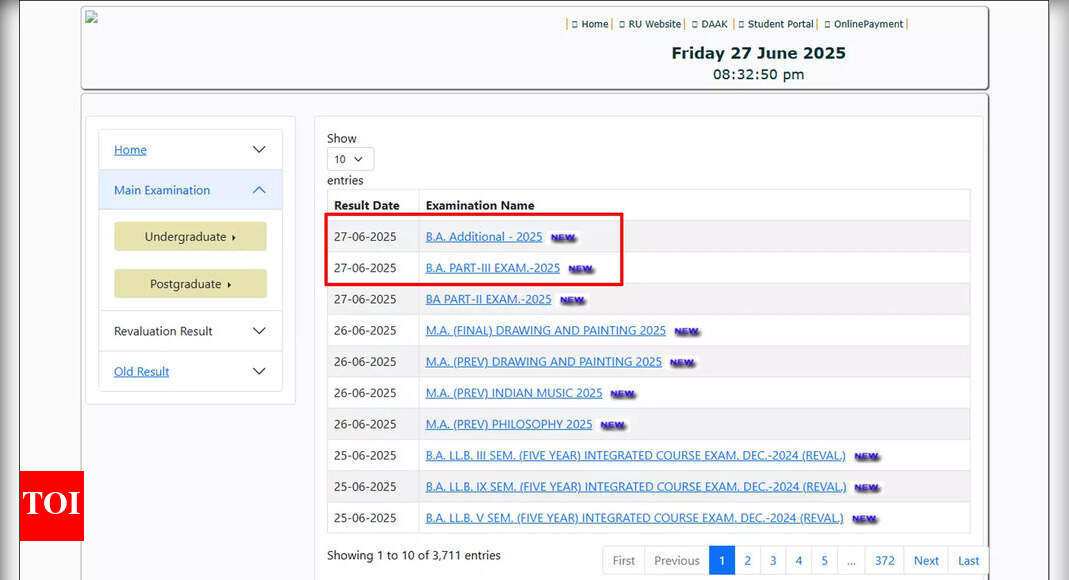Collapse the Main Examination section
1069x580 pixels.
[x=259, y=190]
